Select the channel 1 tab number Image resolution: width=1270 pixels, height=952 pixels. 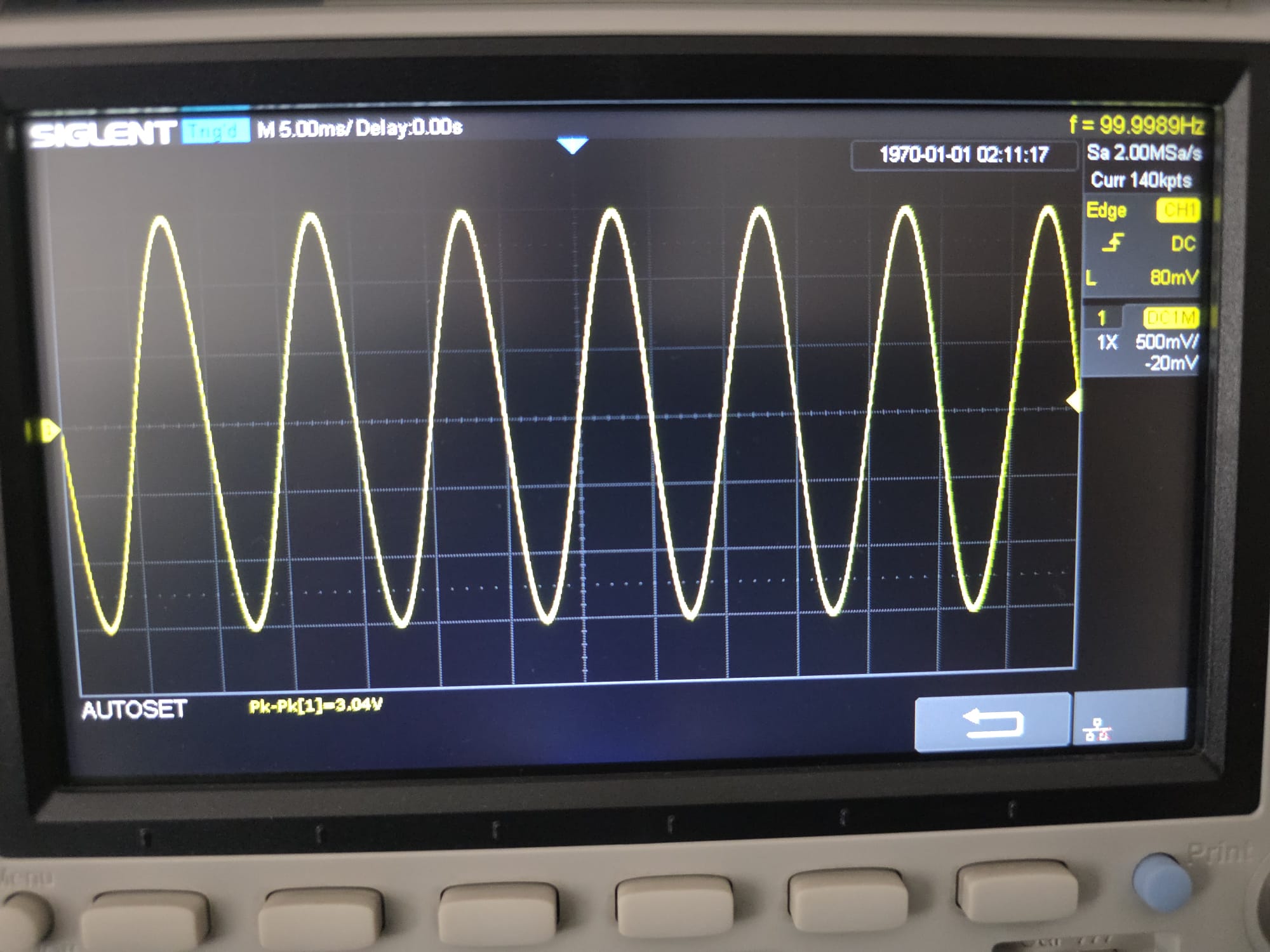pyautogui.click(x=1102, y=317)
